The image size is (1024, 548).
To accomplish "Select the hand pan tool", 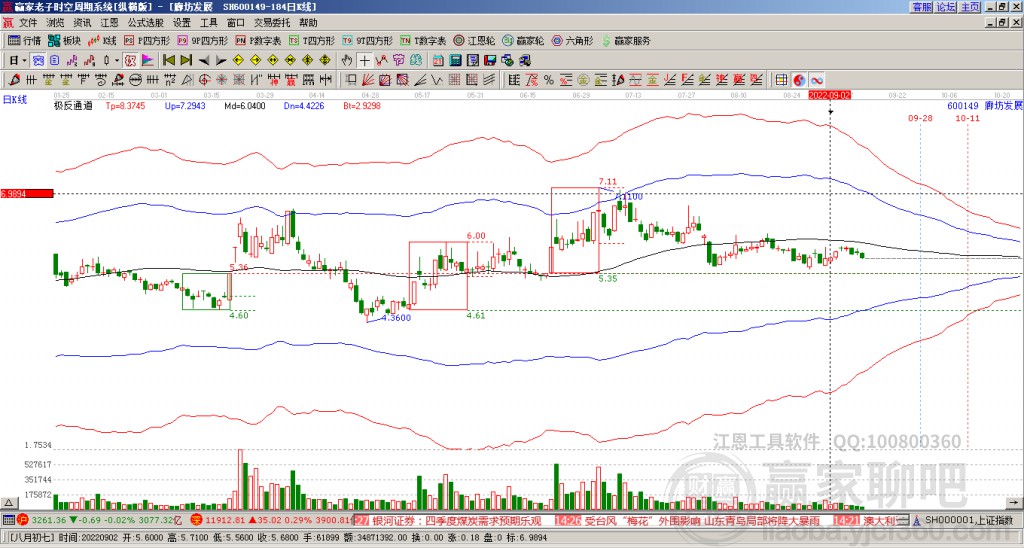I will pos(347,61).
